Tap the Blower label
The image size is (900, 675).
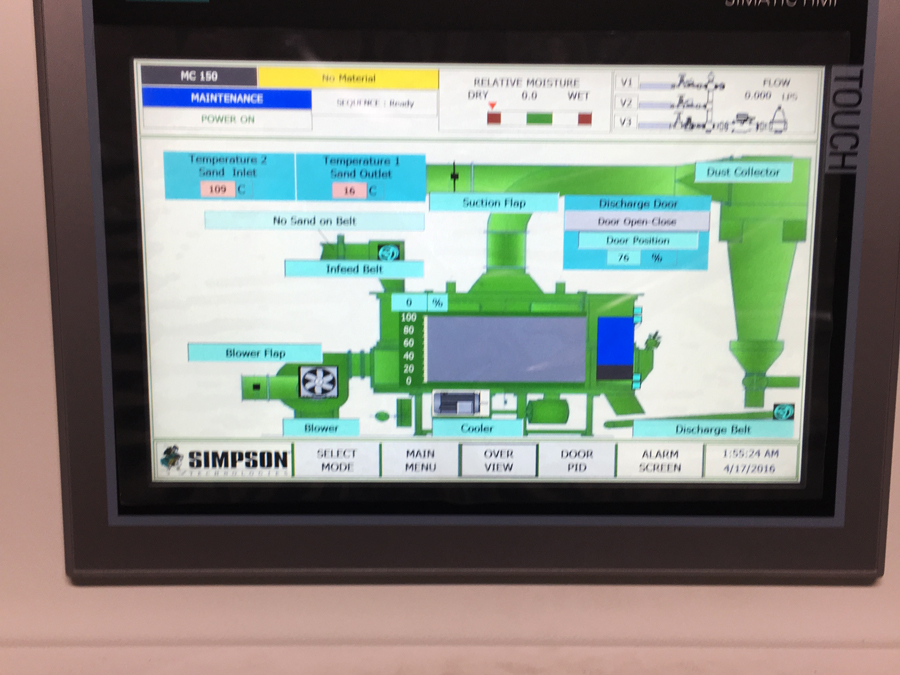coord(321,428)
